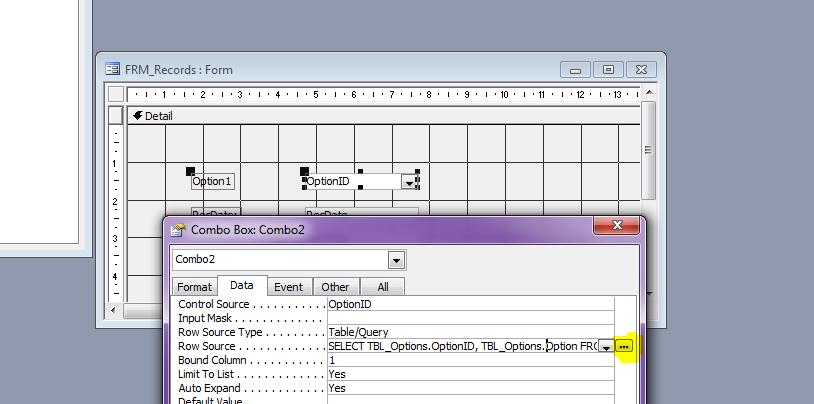Click the Bound Column property label

click(212, 360)
